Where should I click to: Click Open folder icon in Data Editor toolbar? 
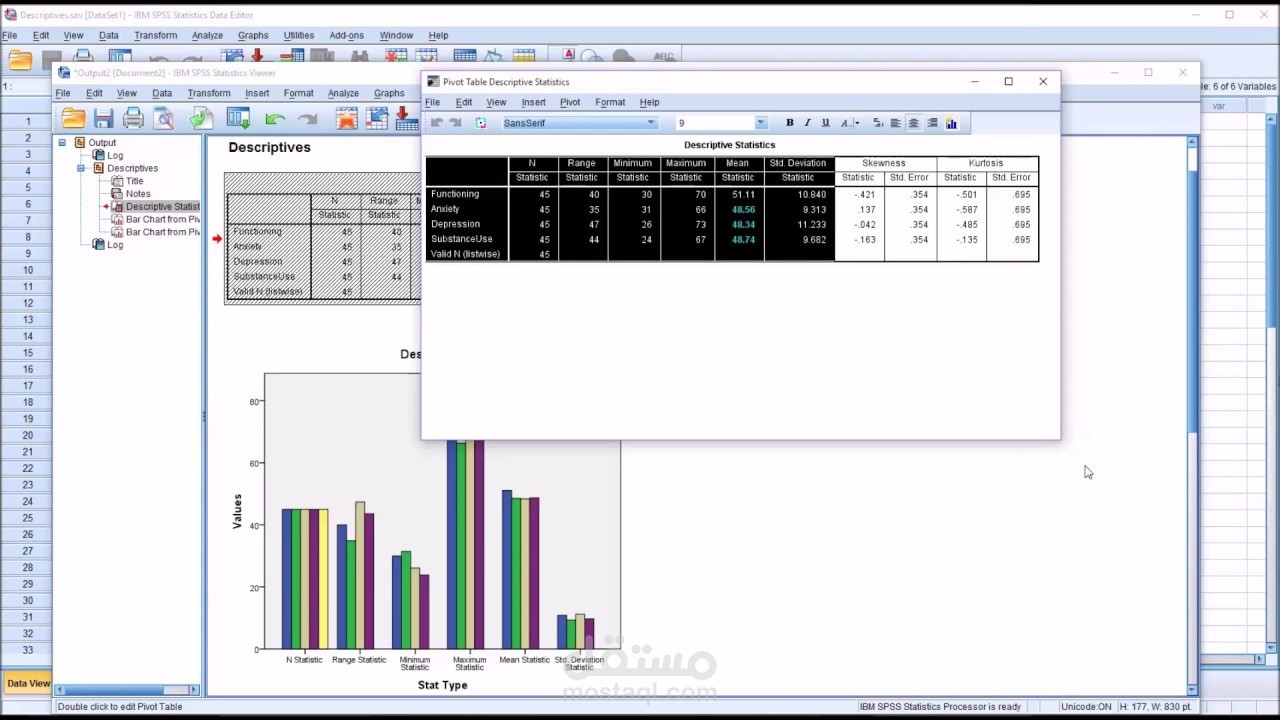[20, 60]
